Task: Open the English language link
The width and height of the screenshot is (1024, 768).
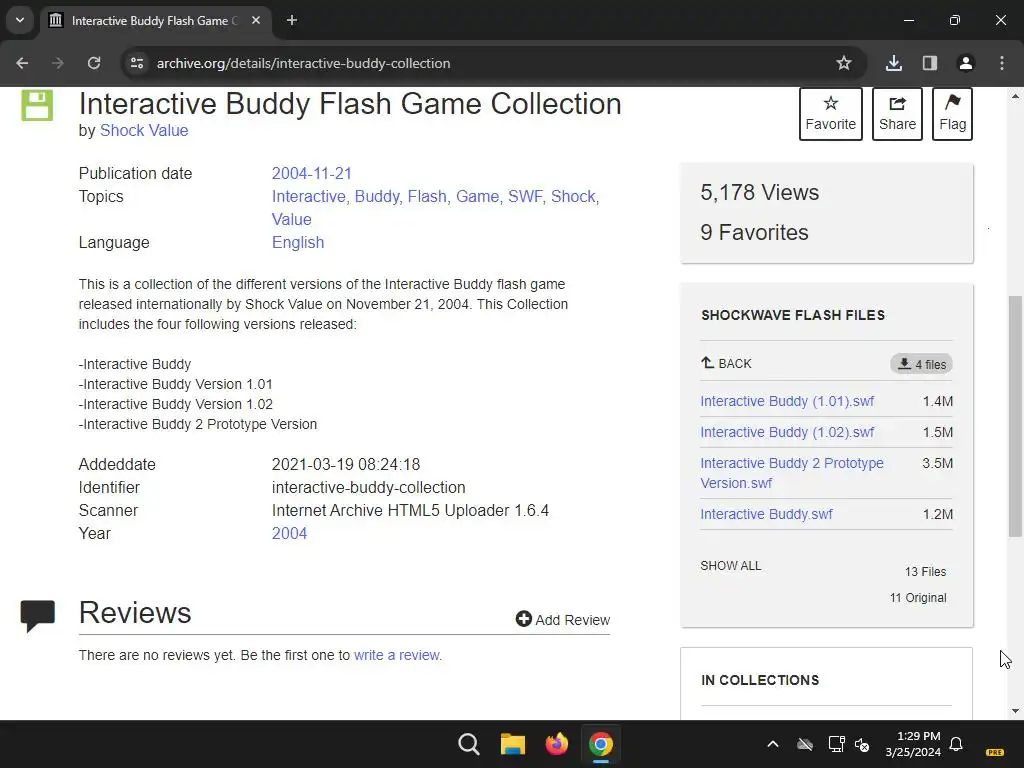Action: point(298,242)
